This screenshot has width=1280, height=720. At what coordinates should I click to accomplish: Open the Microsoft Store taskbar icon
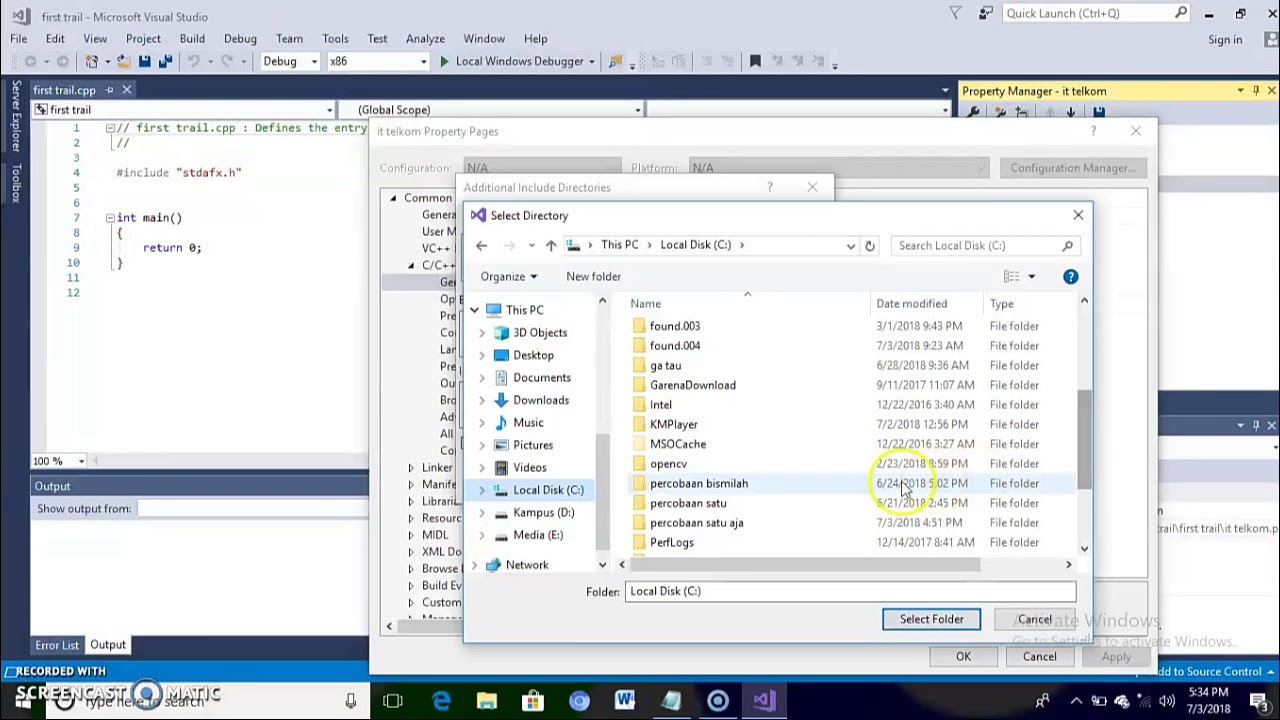[x=533, y=701]
